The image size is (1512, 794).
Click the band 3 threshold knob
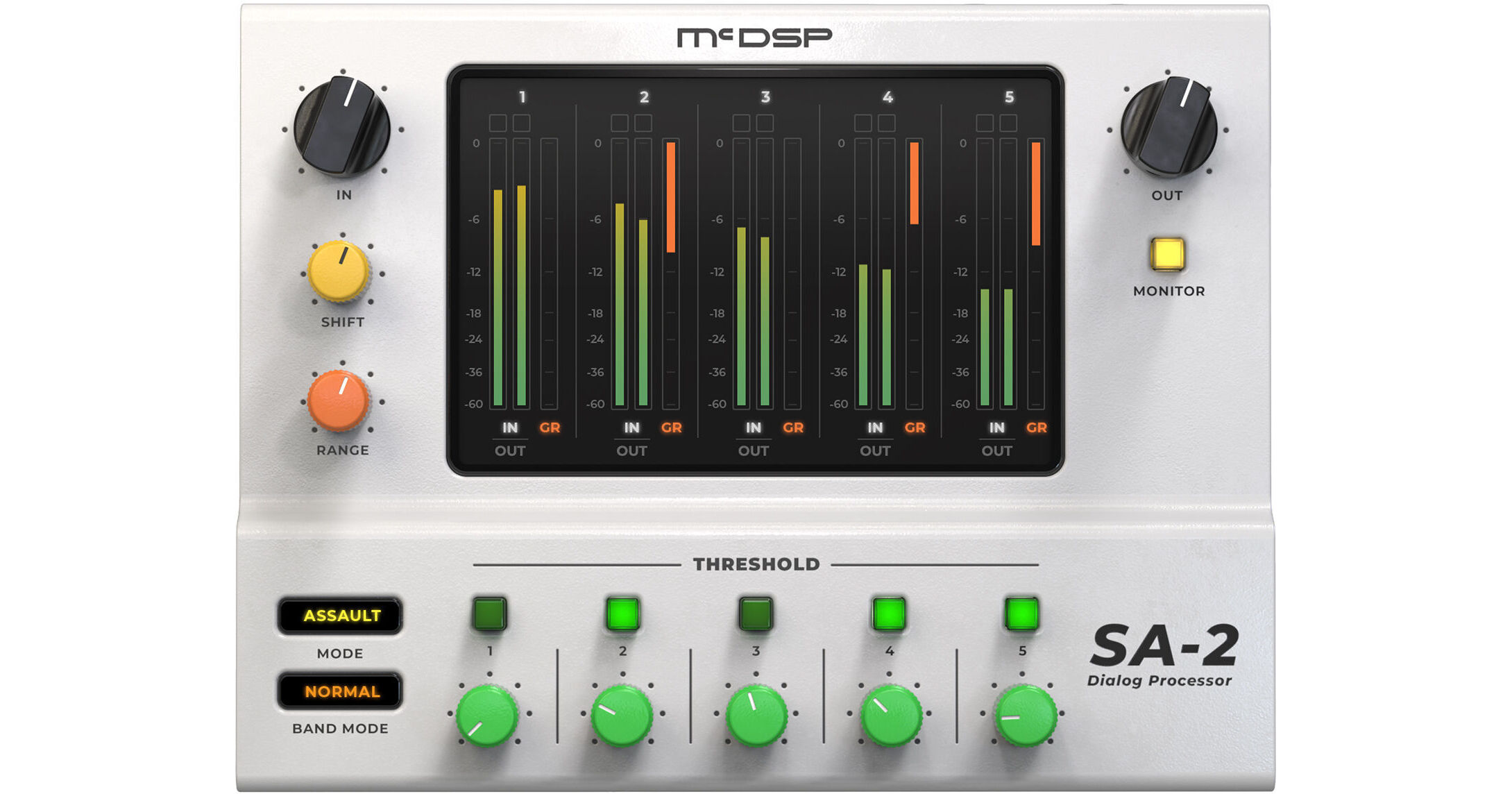point(756,716)
